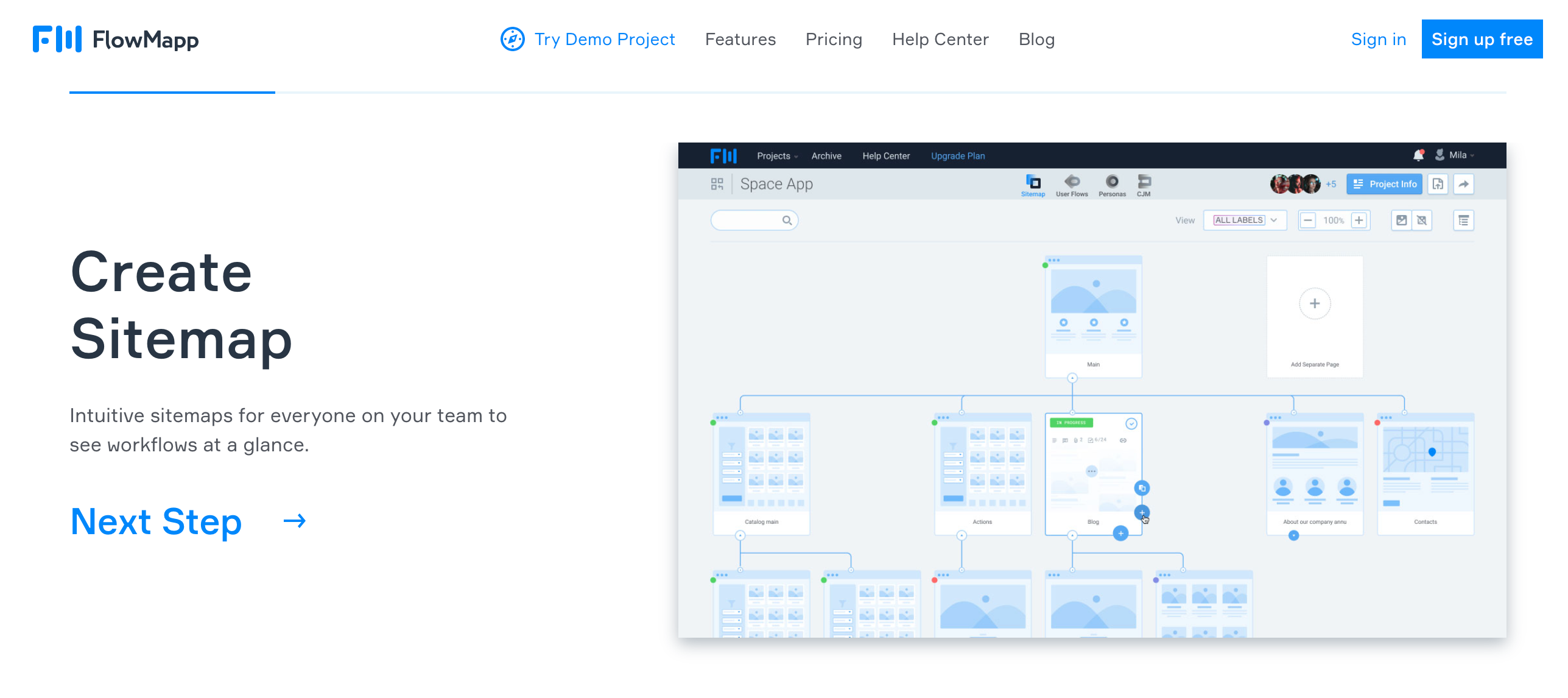The height and width of the screenshot is (698, 1568).
Task: Open the list view icon
Action: [x=1463, y=220]
